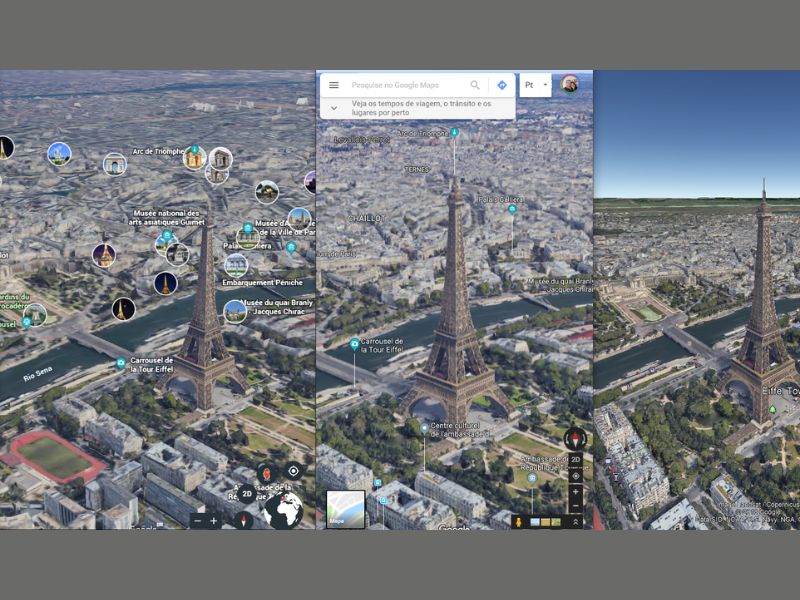Zoom out with minus in middle panel
The width and height of the screenshot is (800, 600).
[x=576, y=506]
